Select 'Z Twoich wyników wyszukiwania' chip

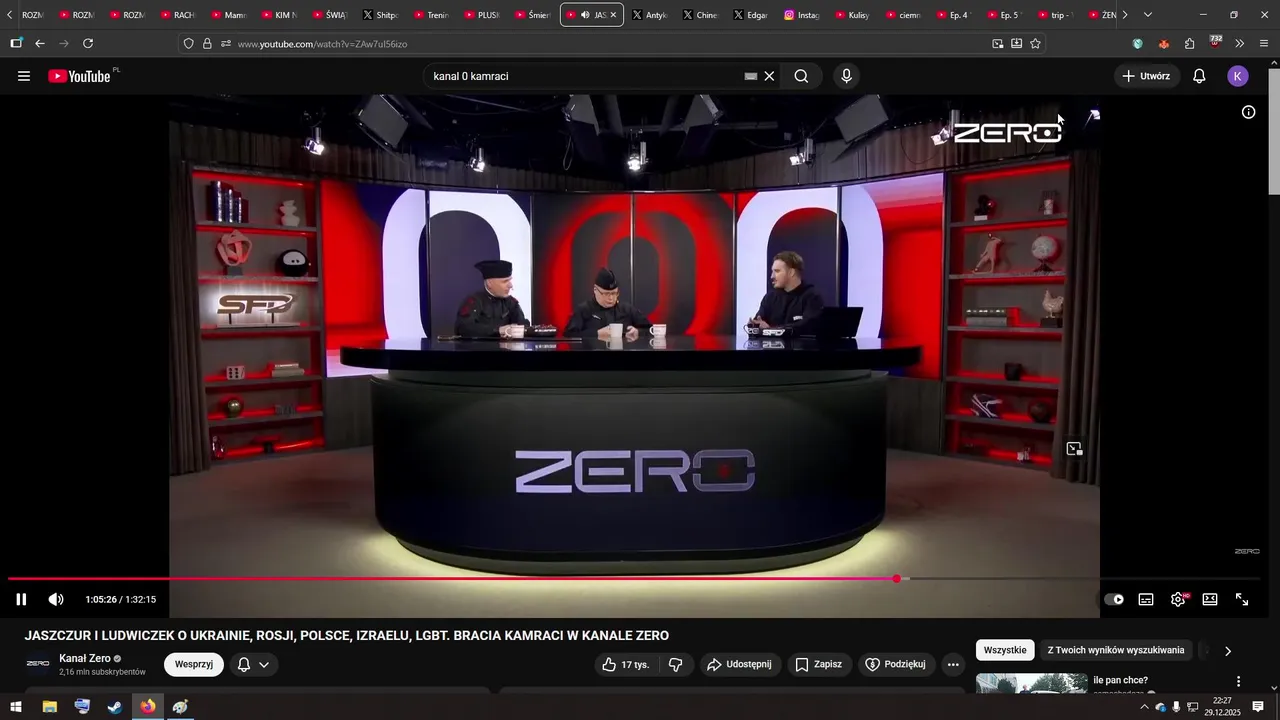[x=1116, y=650]
